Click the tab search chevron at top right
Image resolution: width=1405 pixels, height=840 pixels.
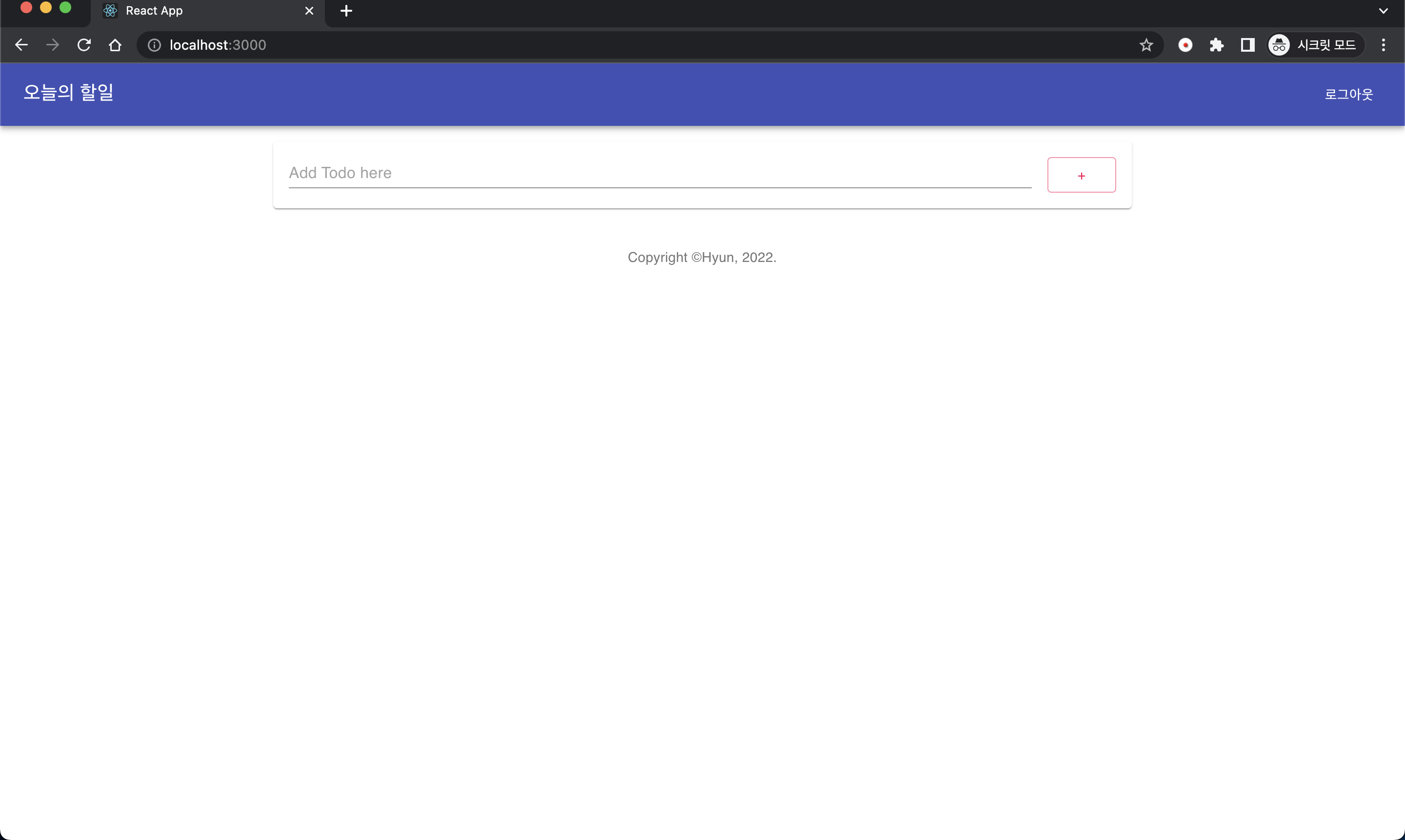[1384, 11]
